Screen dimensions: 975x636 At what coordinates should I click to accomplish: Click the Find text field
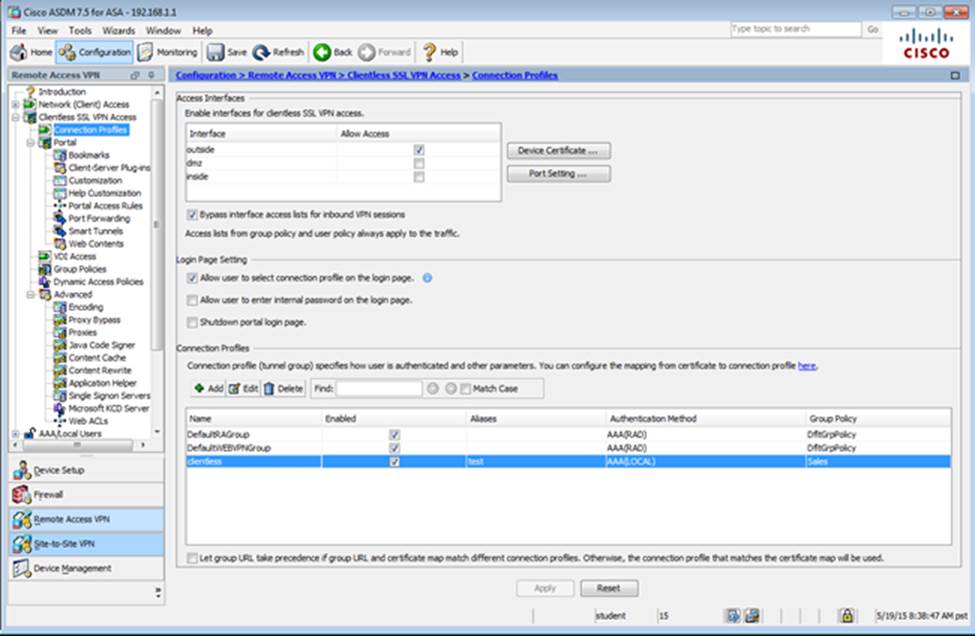(379, 388)
